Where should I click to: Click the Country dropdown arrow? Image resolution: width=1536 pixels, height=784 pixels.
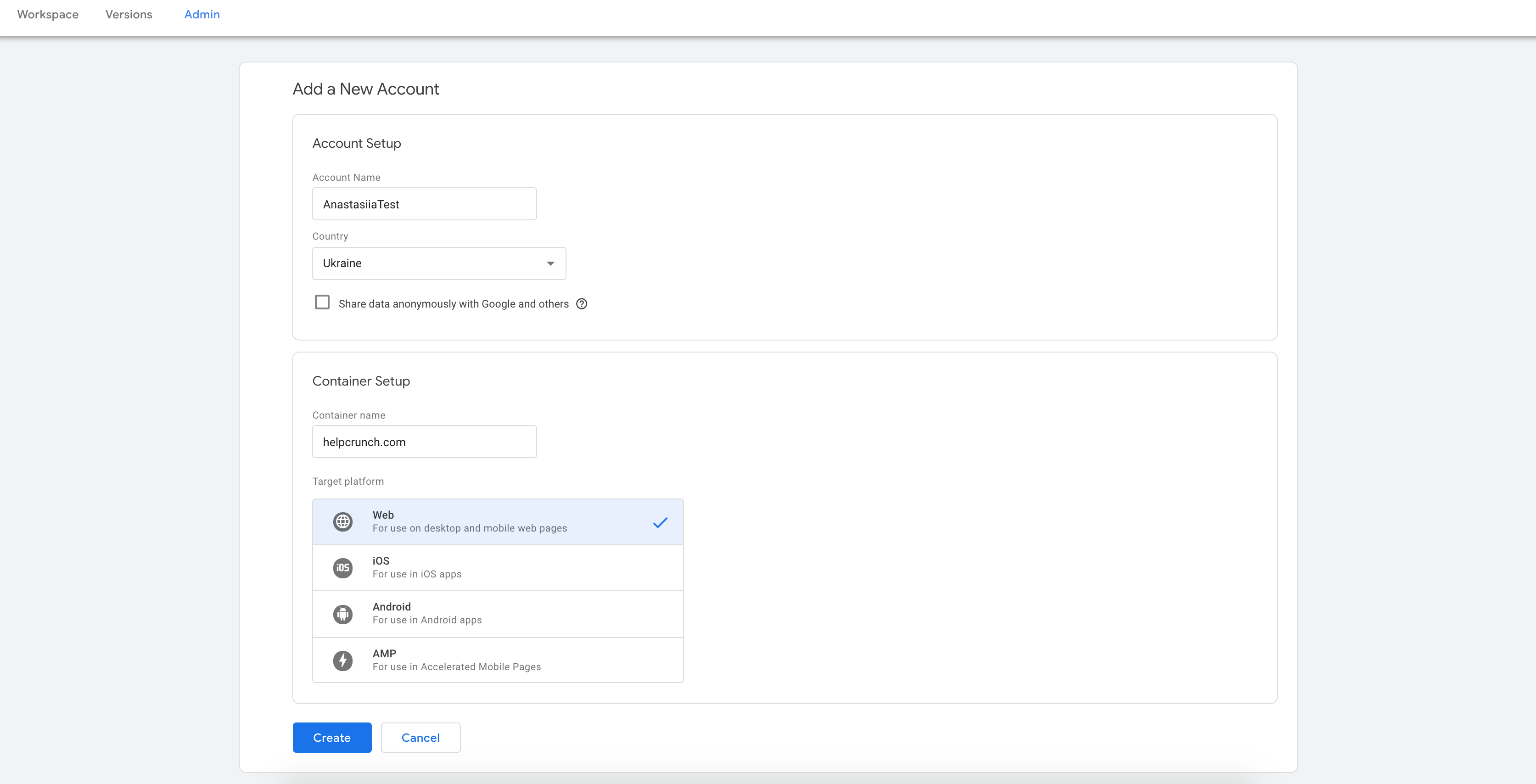point(550,263)
